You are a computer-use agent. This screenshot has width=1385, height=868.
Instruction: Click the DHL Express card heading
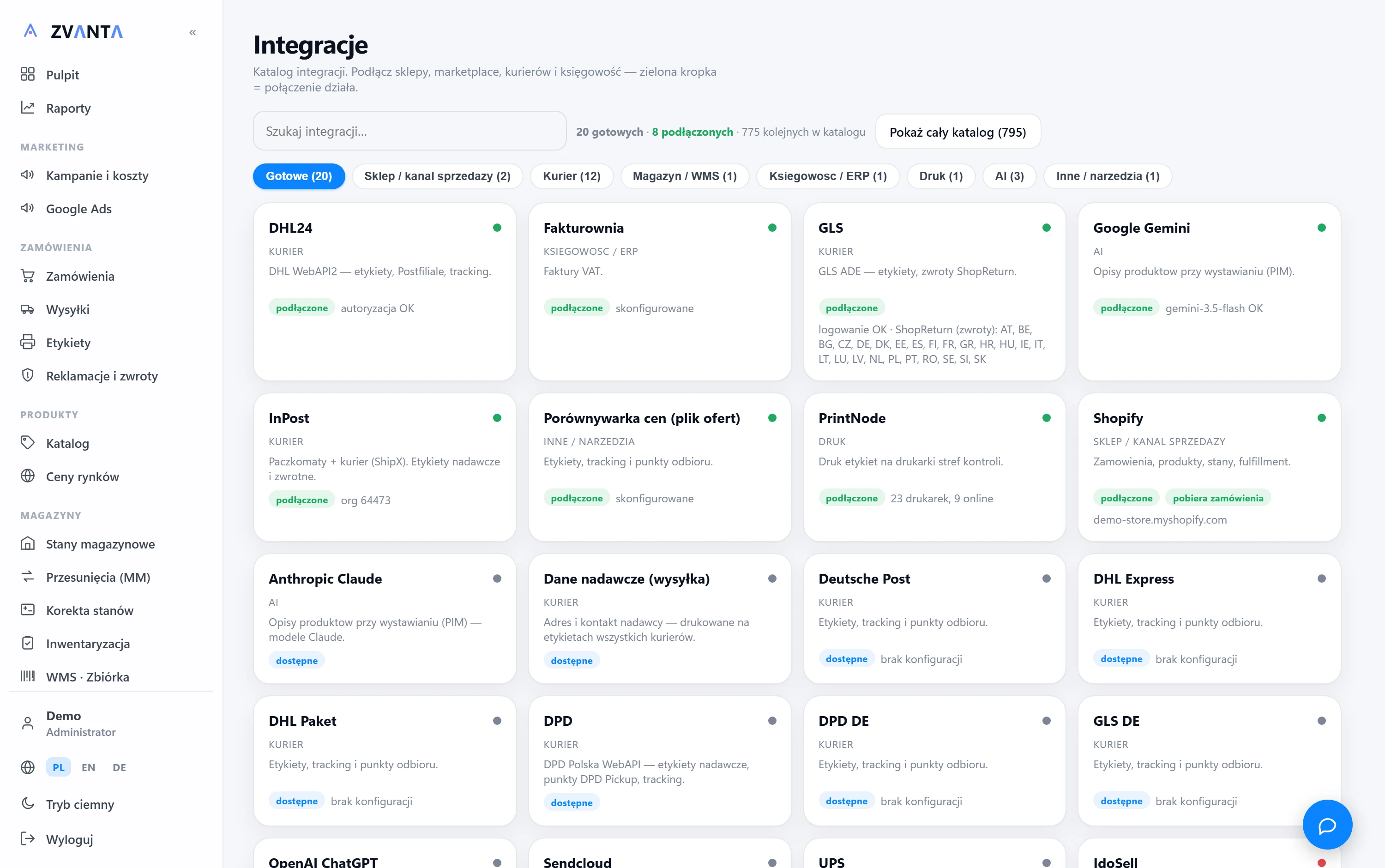pyautogui.click(x=1133, y=579)
